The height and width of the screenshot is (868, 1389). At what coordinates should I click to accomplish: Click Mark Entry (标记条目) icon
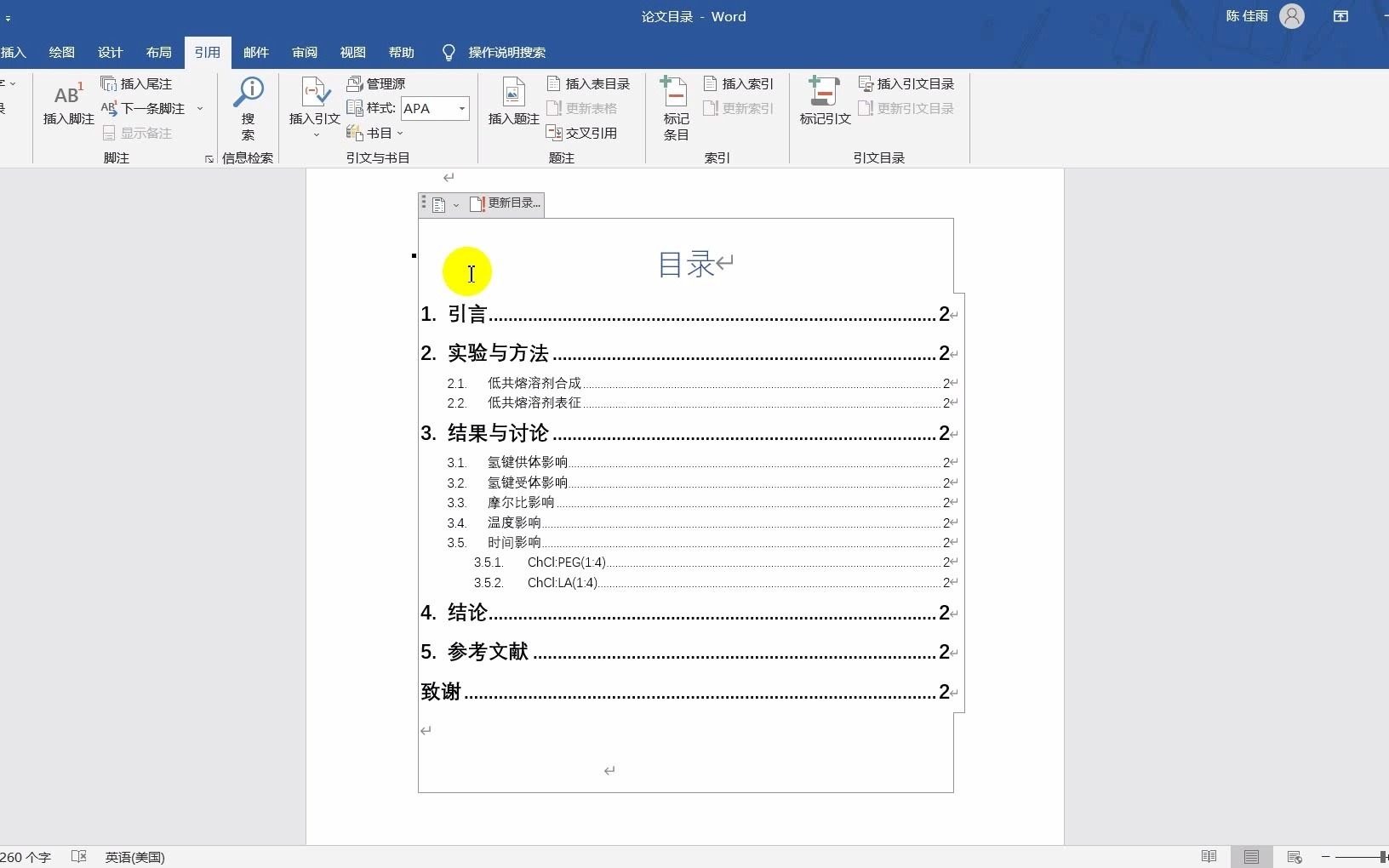(676, 92)
